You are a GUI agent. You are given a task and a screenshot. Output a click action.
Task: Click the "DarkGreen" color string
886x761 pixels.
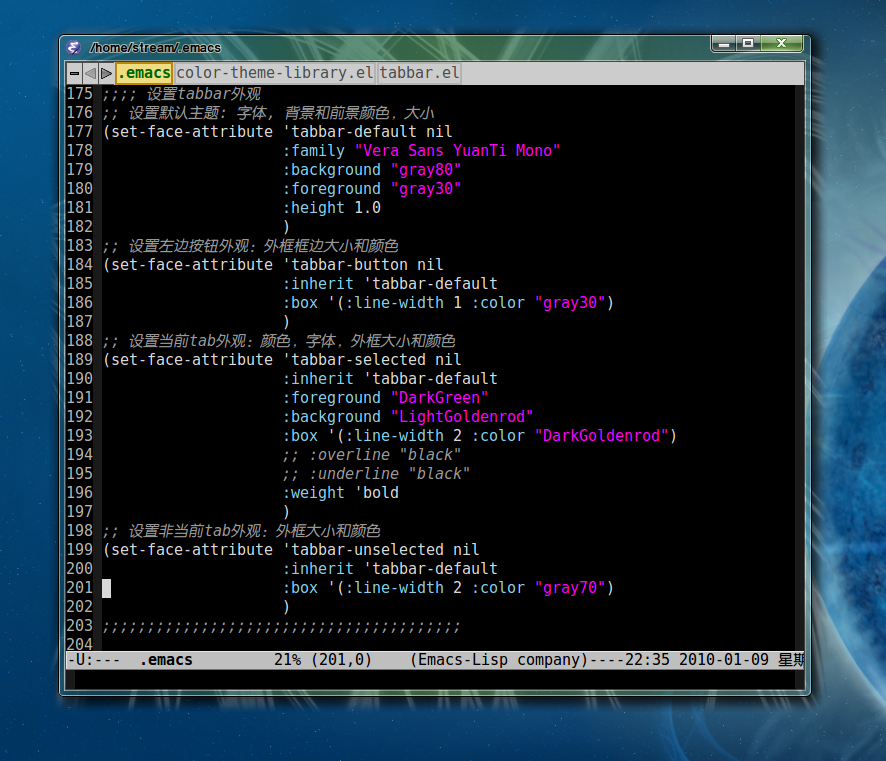(440, 398)
